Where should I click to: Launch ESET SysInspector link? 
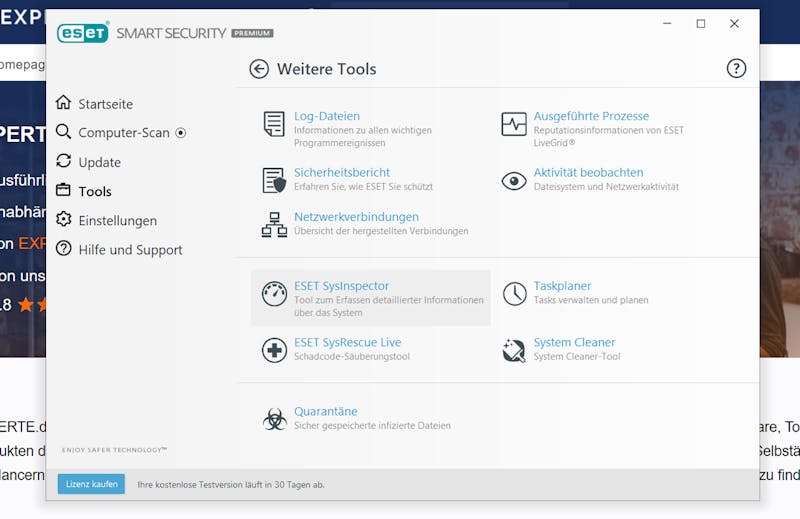(x=341, y=286)
